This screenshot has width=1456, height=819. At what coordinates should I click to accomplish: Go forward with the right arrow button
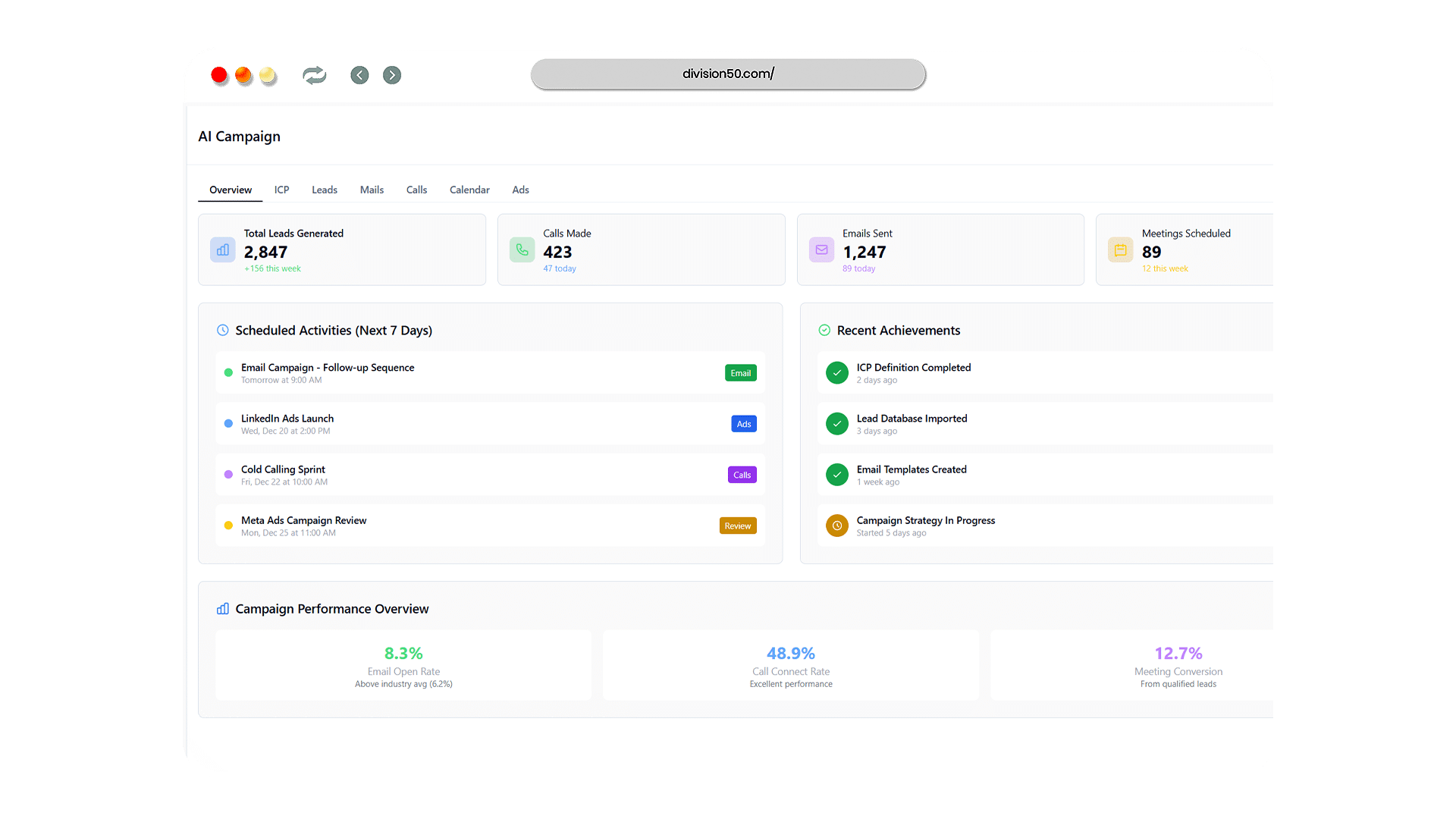click(392, 75)
